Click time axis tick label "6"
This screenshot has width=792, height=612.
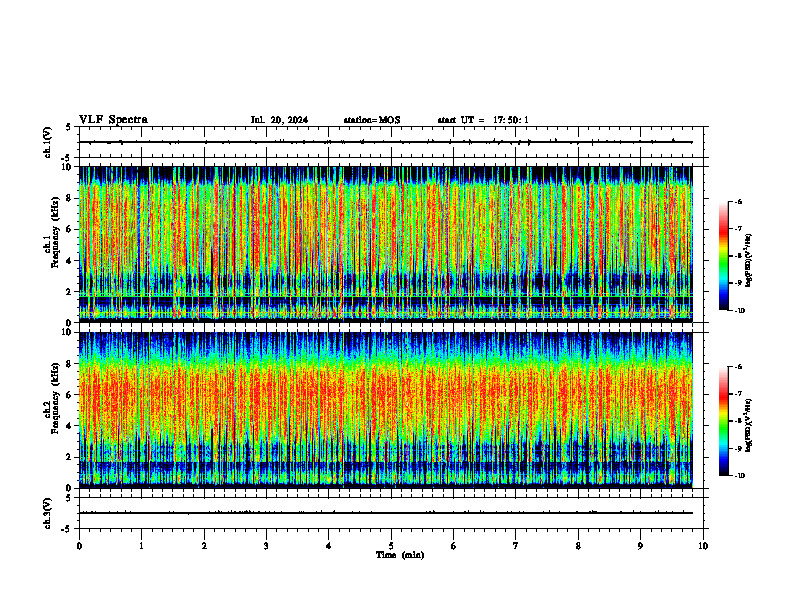[x=454, y=546]
